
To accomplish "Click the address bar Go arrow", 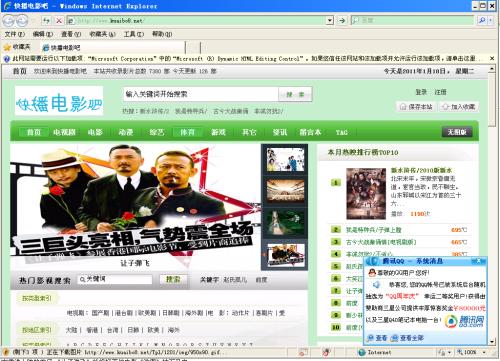I will (342, 21).
